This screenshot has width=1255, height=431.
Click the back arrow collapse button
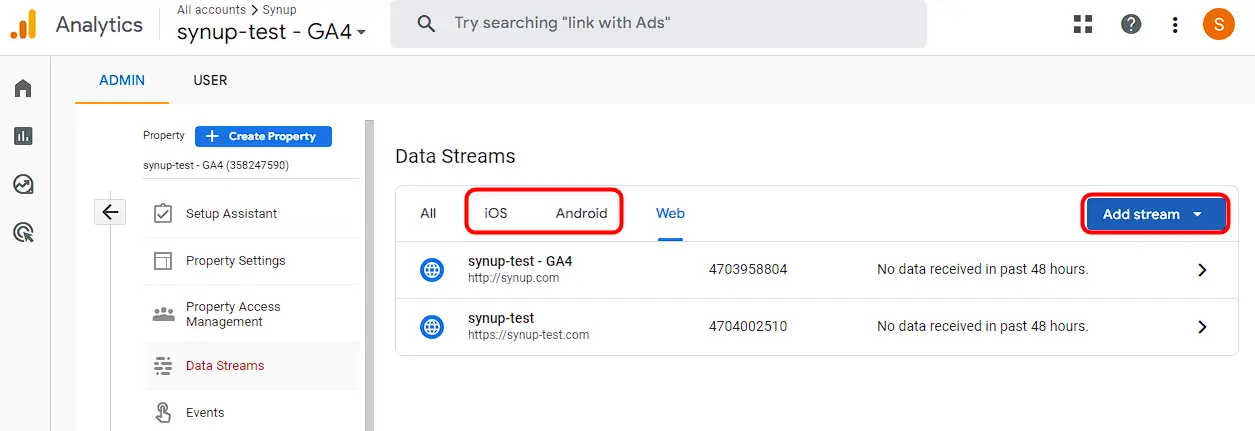coord(110,212)
